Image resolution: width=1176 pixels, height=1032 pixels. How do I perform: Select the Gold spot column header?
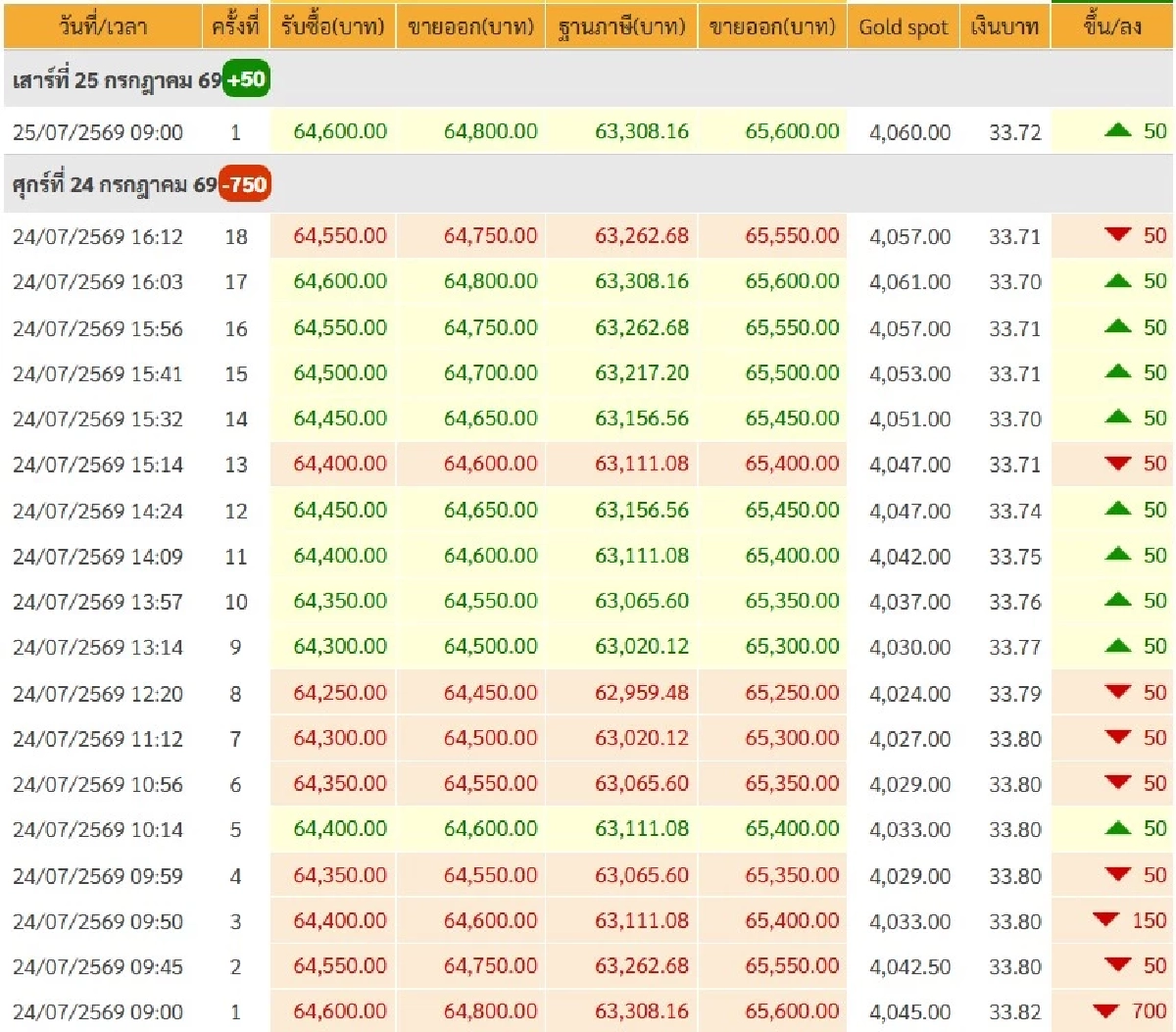[903, 25]
